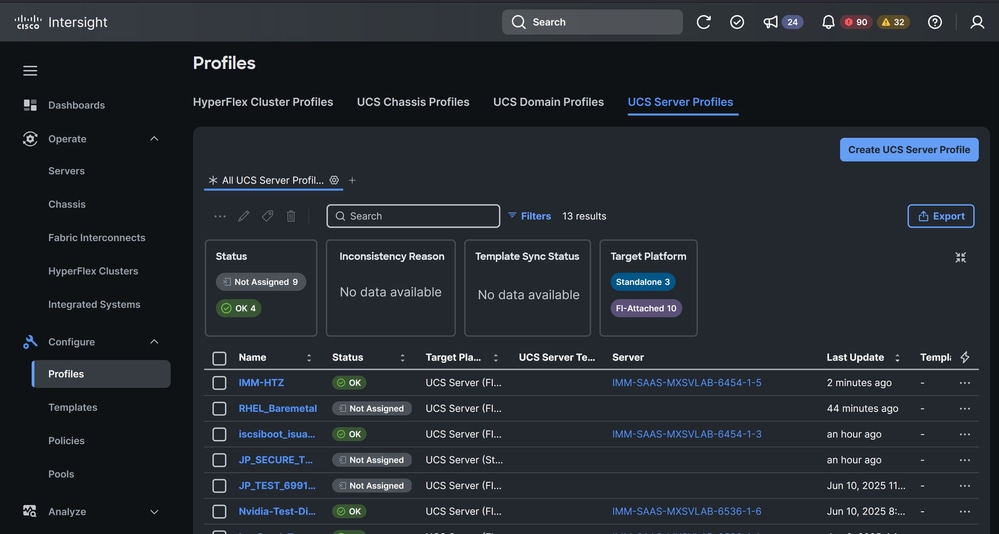Click the yellow 32 warnings badge
The height and width of the screenshot is (534, 999).
coord(893,22)
